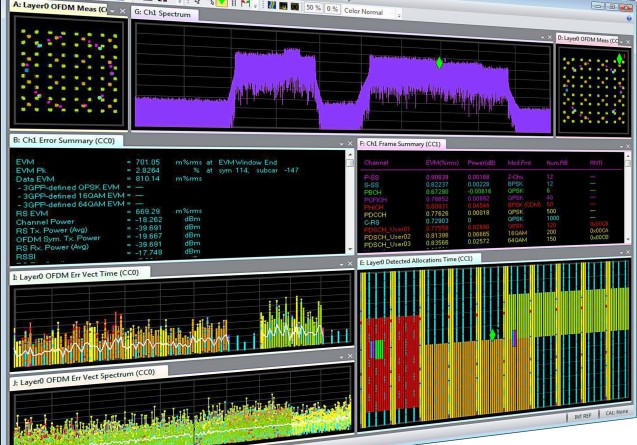Image resolution: width=637 pixels, height=445 pixels.
Task: Click the green diamond marker in allocations grid
Action: coord(492,334)
